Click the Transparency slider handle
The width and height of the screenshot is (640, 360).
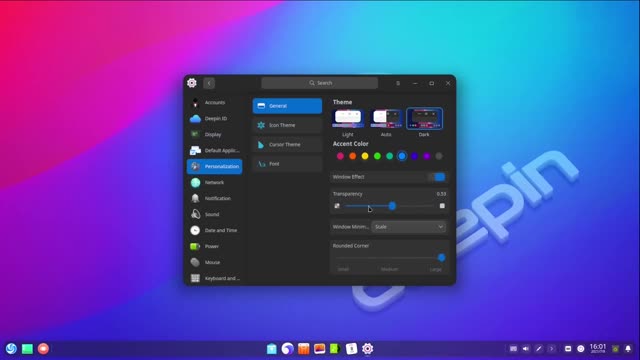point(392,206)
